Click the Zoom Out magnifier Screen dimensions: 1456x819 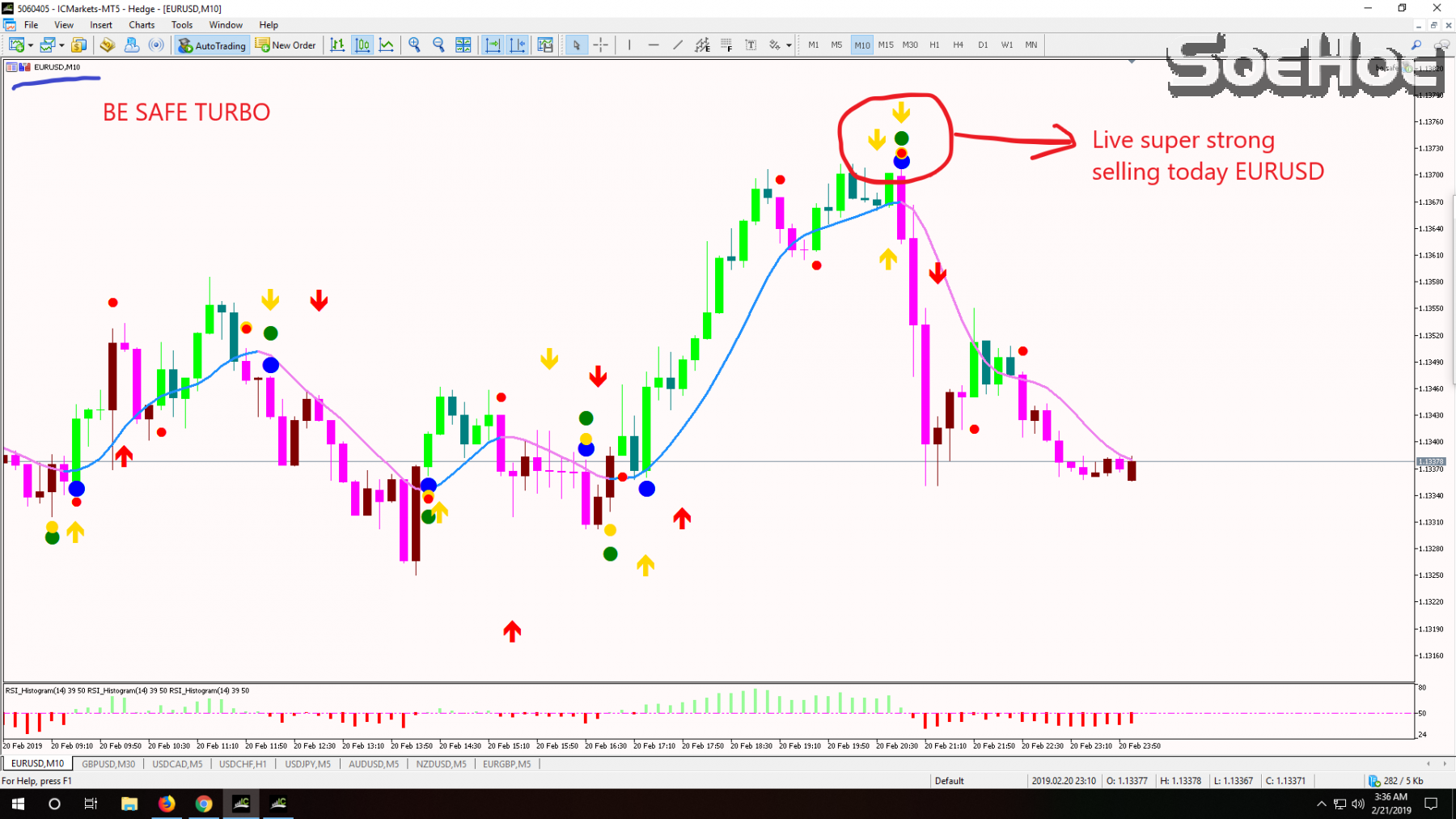click(438, 45)
